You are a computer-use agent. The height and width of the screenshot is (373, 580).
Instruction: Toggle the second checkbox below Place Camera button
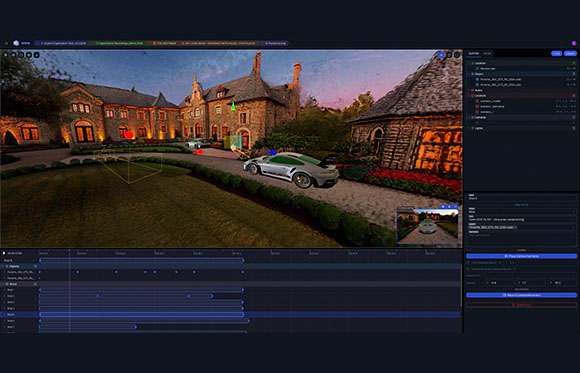(469, 269)
